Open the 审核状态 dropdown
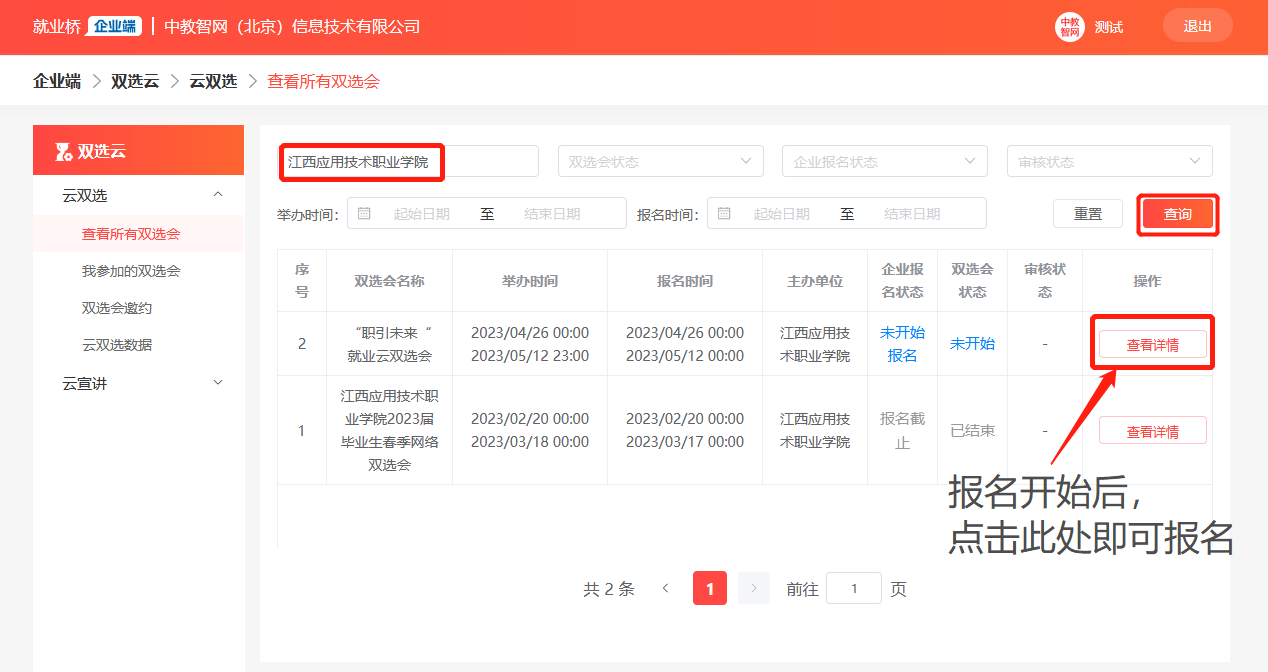The width and height of the screenshot is (1268, 672). click(1110, 161)
